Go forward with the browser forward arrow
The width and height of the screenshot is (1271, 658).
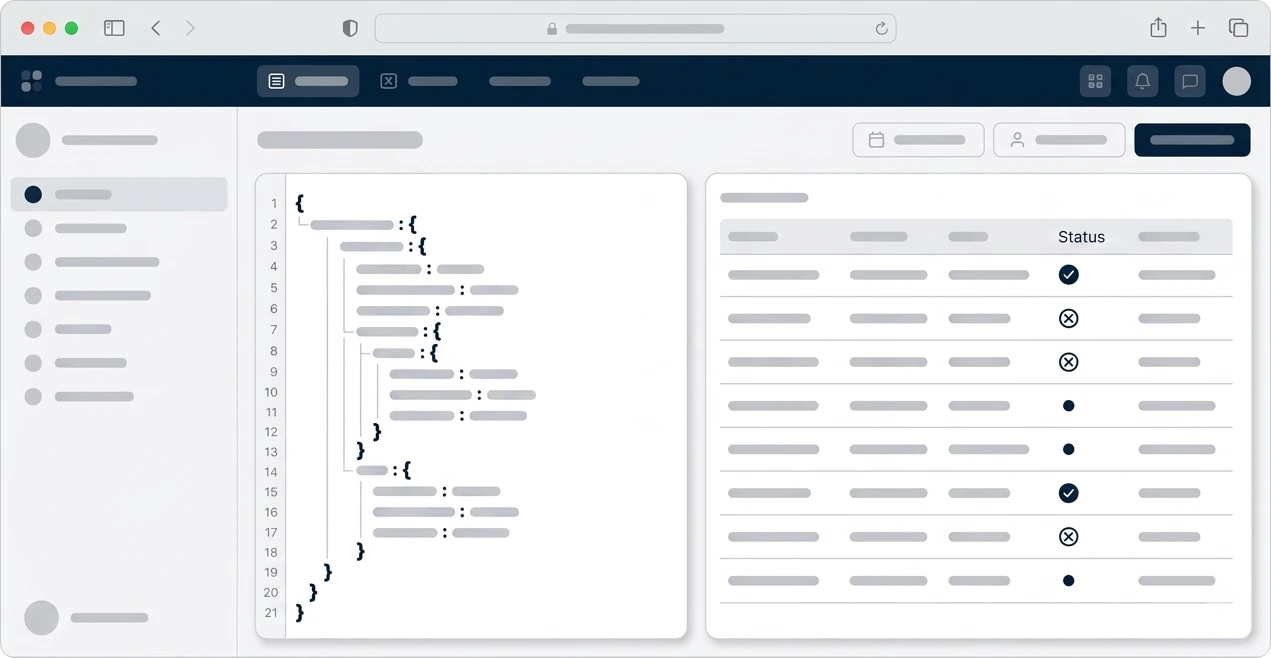(x=190, y=28)
